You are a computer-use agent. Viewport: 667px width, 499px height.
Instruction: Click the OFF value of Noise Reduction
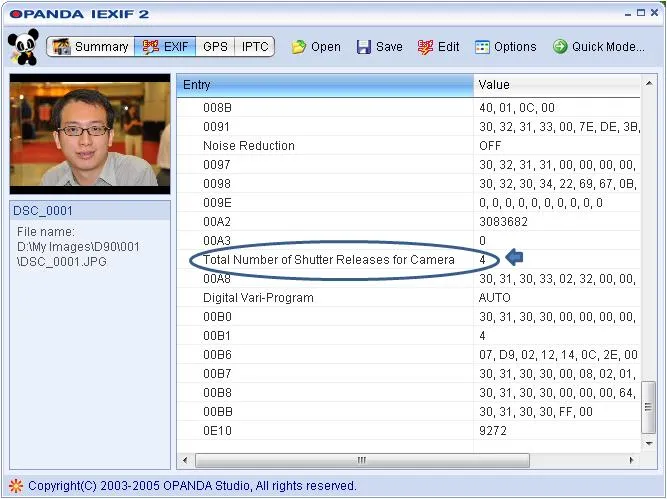coord(490,146)
